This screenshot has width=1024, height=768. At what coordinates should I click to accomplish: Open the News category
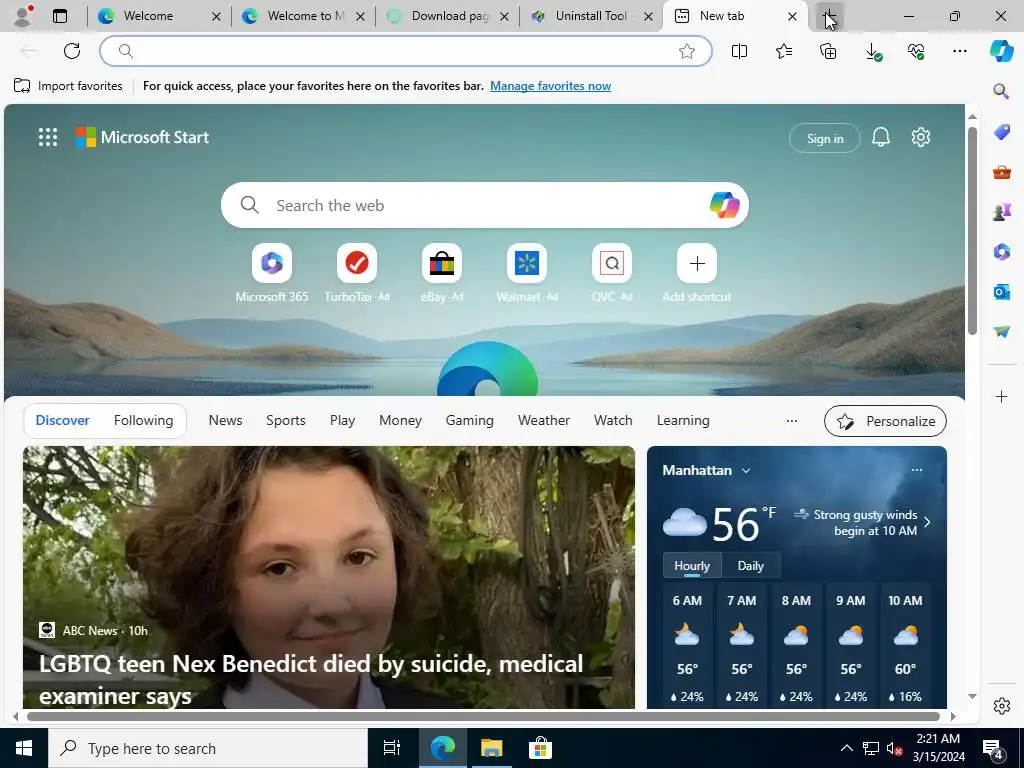tap(225, 421)
